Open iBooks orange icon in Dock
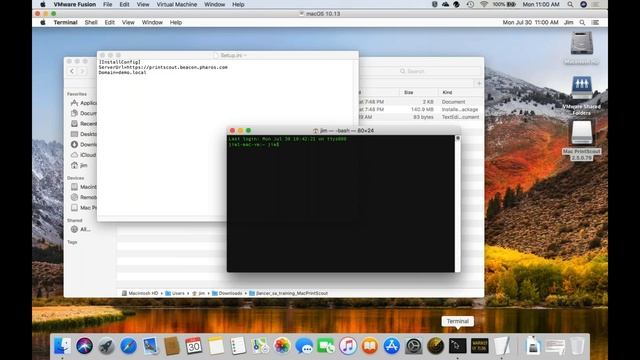 coord(370,346)
